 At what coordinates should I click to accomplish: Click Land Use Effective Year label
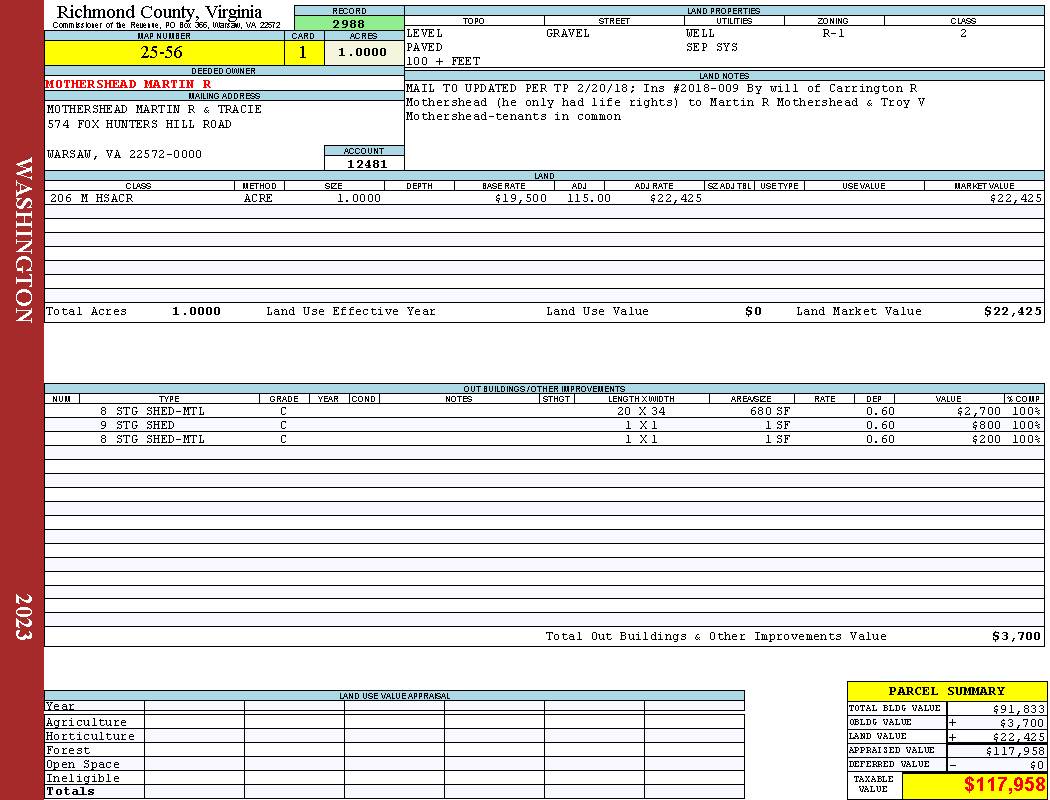tap(351, 311)
